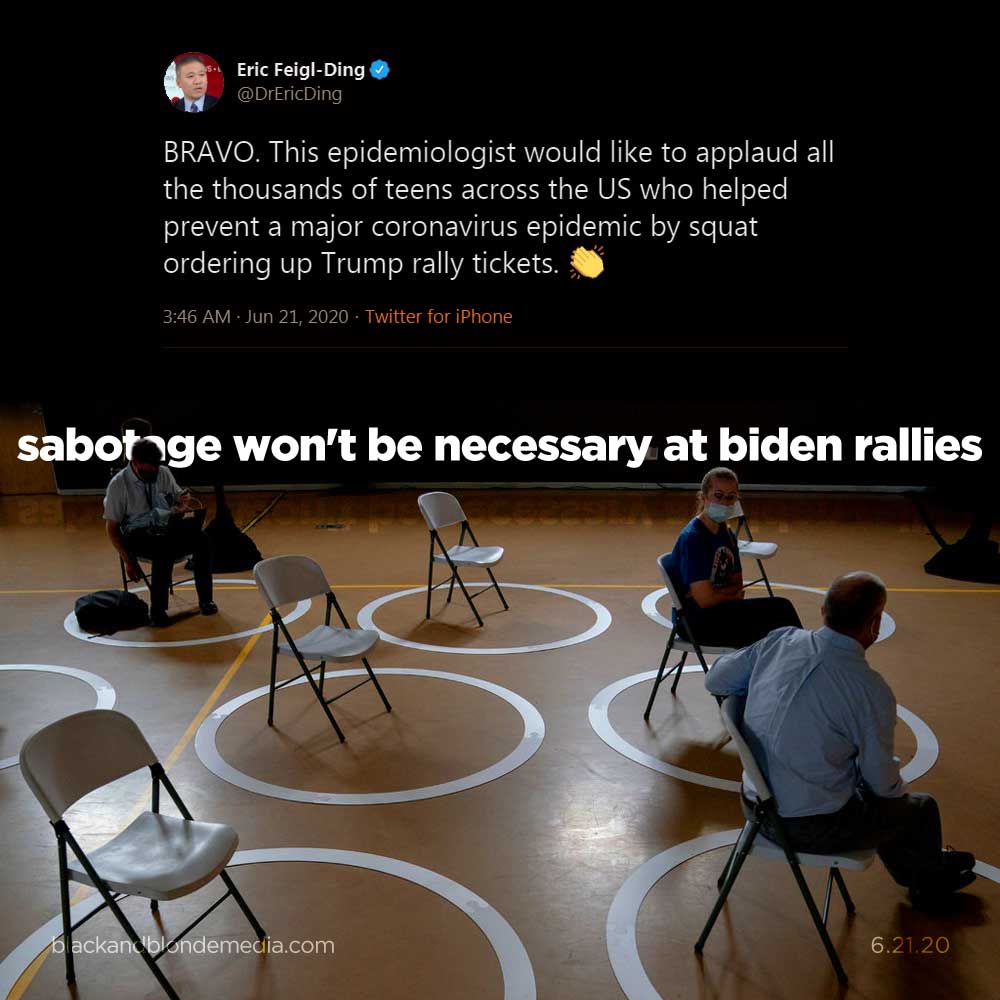The height and width of the screenshot is (1000, 1000).
Task: Open the tweet author's profile avatar
Action: [x=193, y=82]
